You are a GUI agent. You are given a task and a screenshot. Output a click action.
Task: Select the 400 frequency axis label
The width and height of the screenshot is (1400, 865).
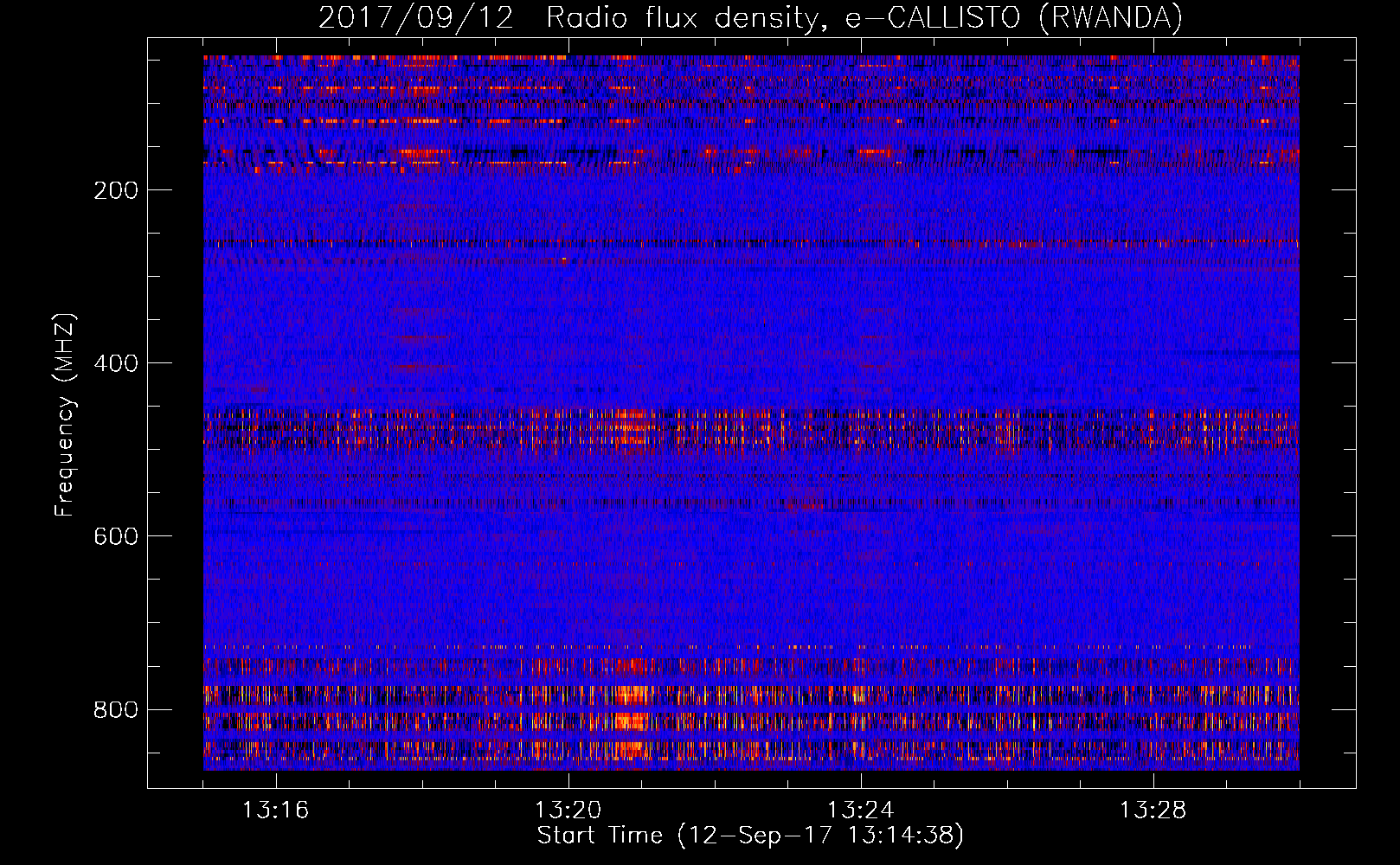(116, 363)
